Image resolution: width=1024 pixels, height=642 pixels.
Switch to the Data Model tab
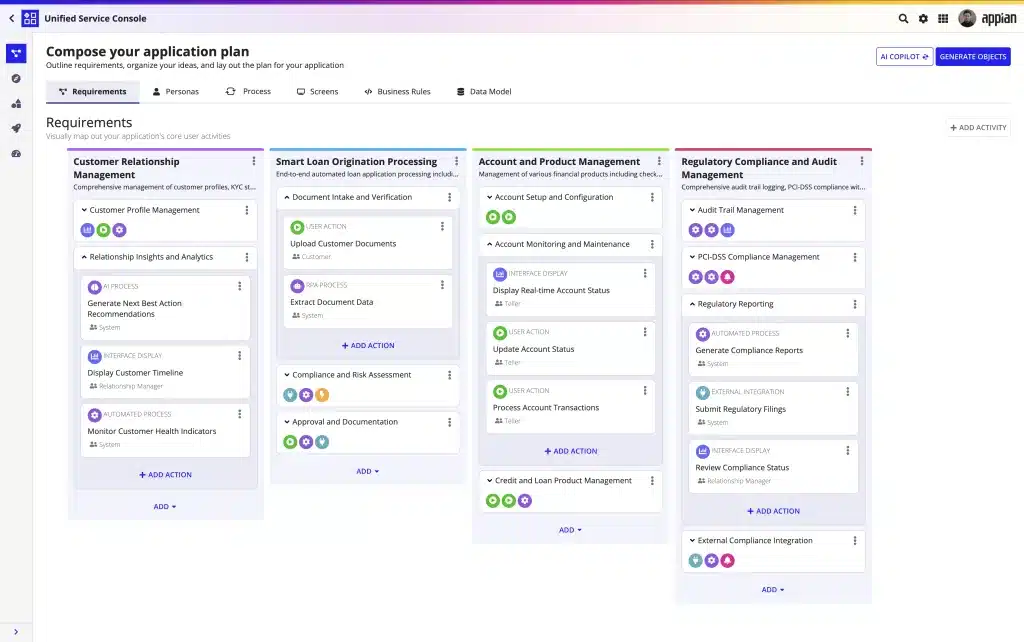click(x=484, y=91)
